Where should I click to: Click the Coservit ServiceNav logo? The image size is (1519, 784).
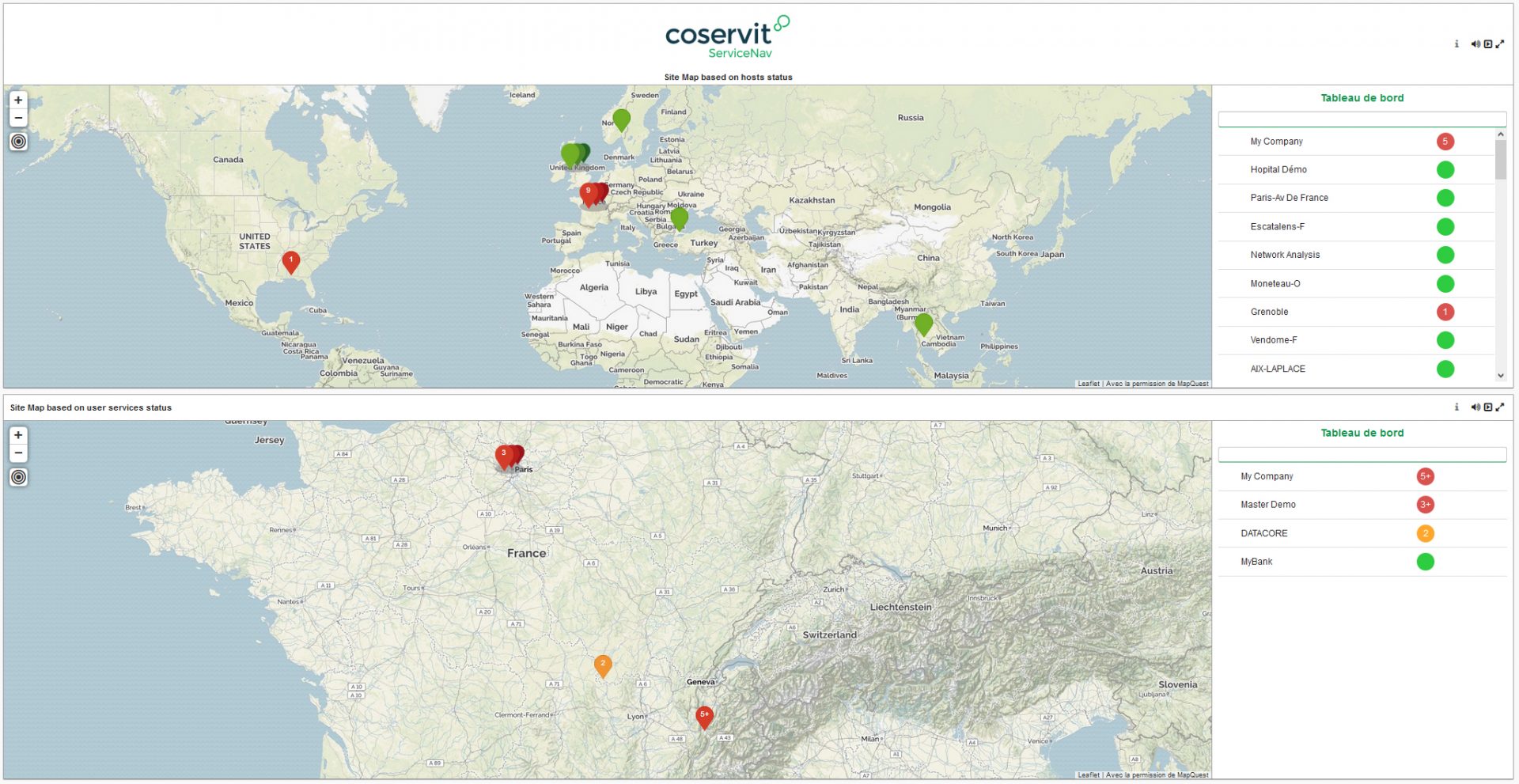click(727, 37)
